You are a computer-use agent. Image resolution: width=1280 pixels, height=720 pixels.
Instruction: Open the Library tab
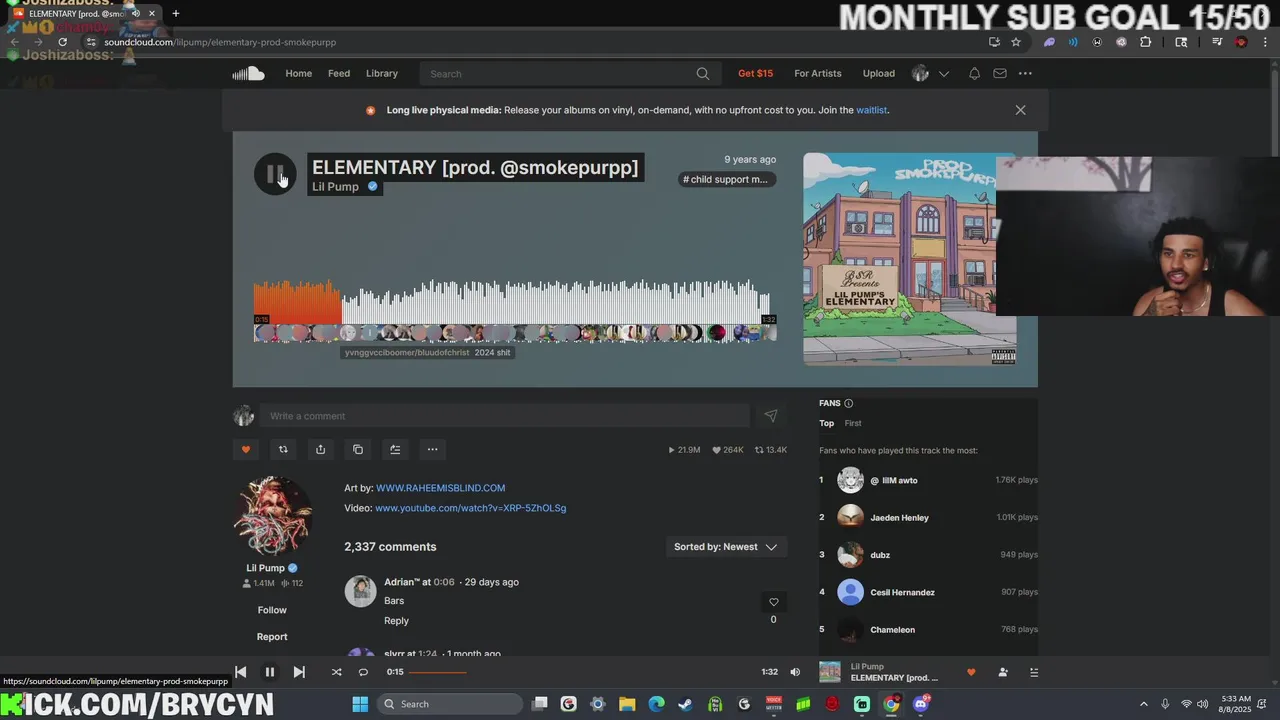[x=382, y=73]
